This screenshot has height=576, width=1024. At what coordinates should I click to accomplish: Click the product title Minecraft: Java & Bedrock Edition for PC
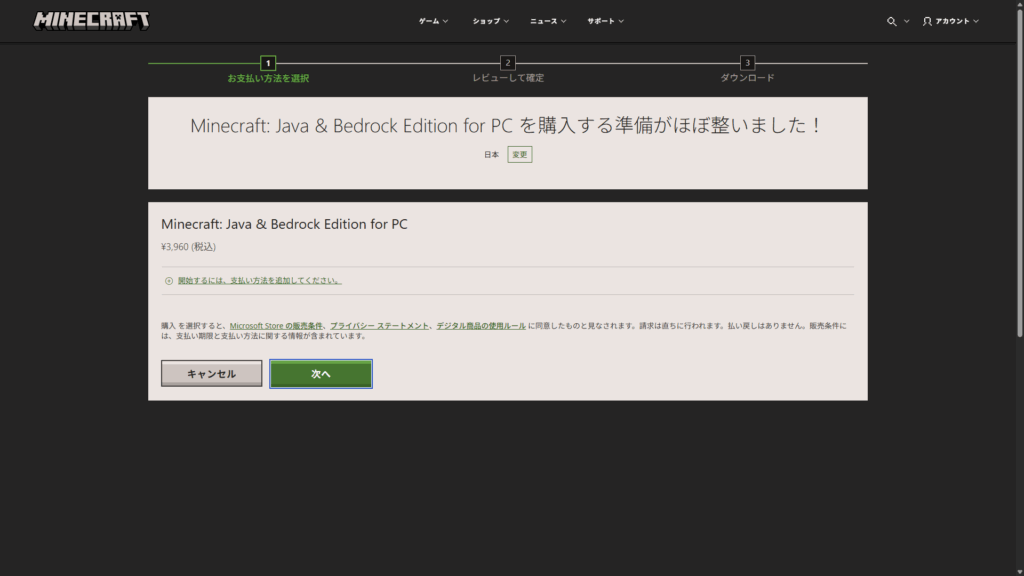coord(284,224)
